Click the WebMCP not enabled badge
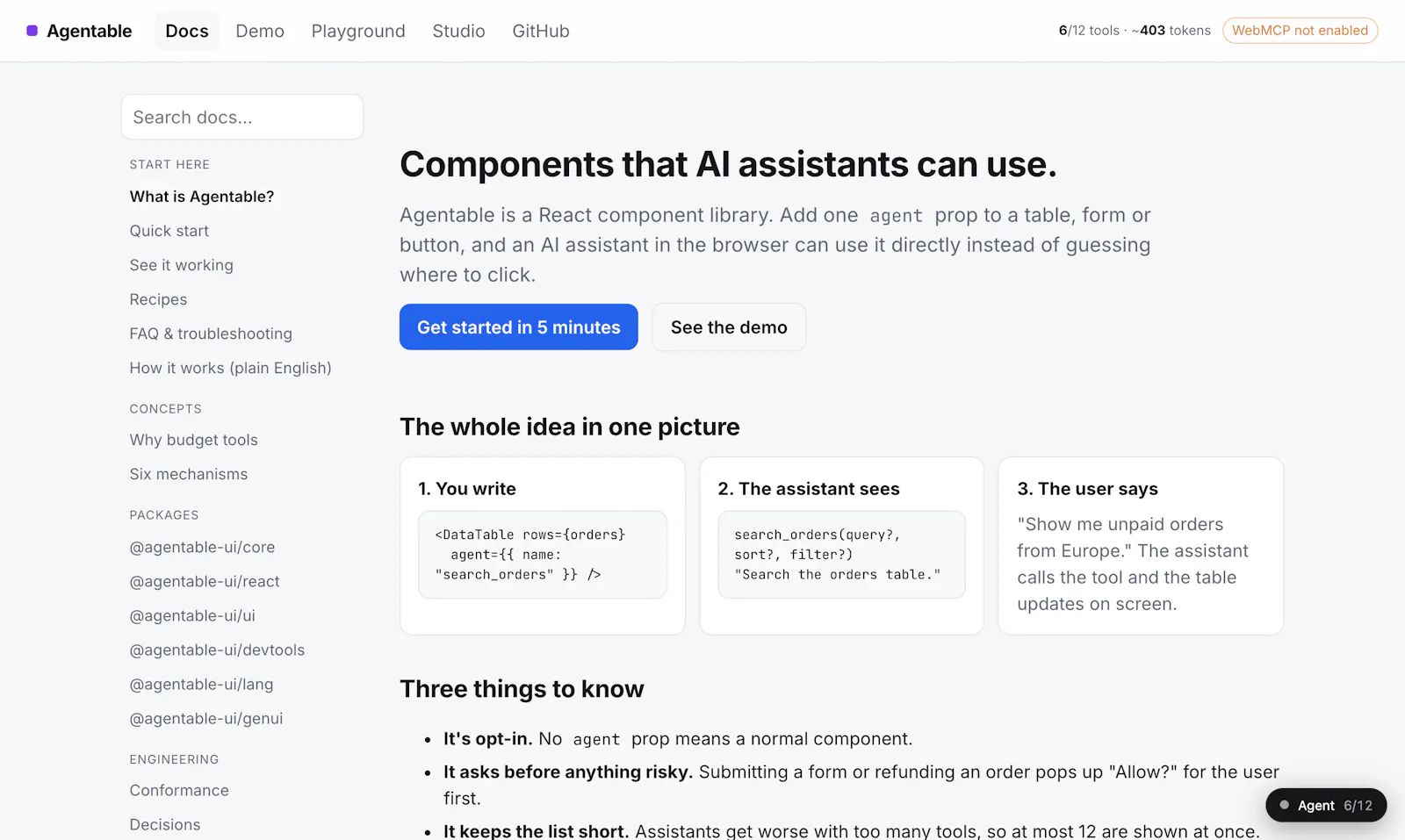Viewport: 1405px width, 840px height. [x=1300, y=31]
